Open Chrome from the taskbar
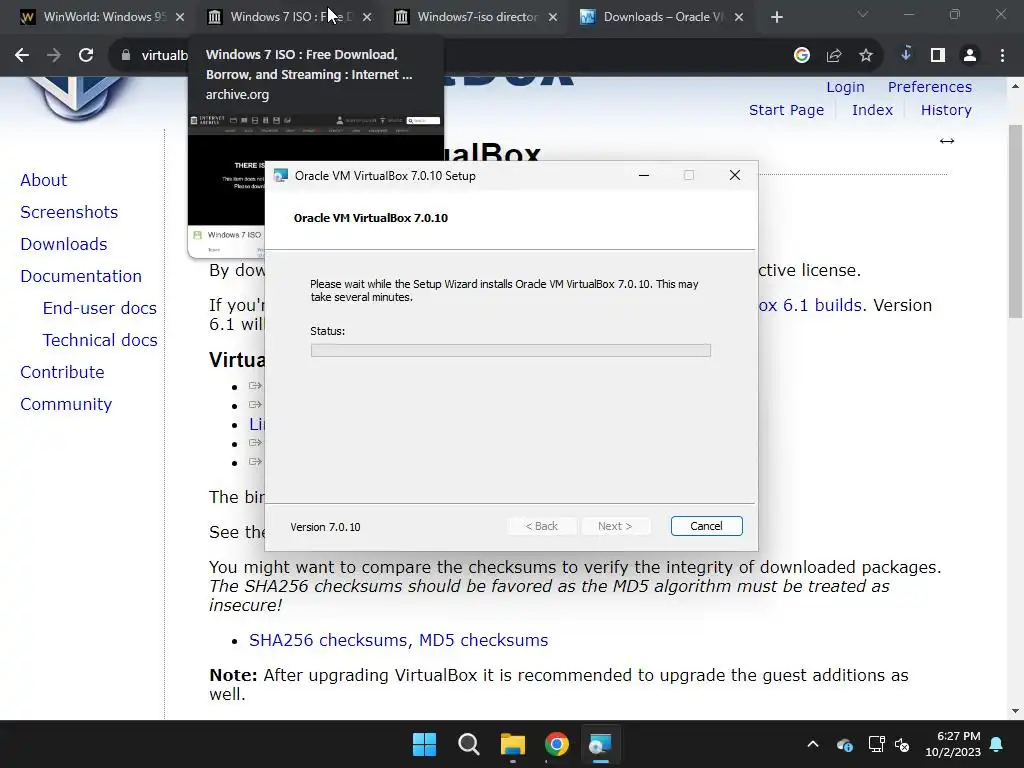This screenshot has width=1024, height=768. (556, 744)
